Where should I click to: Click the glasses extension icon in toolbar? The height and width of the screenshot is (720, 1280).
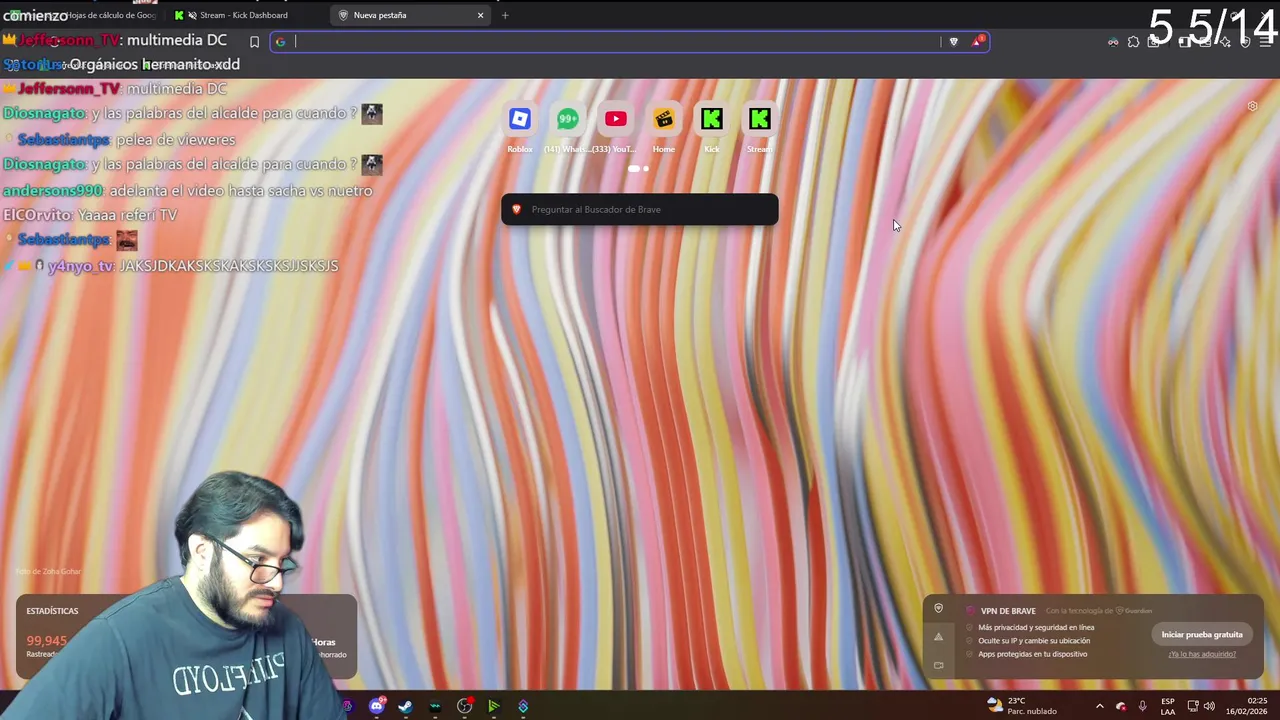point(1113,42)
